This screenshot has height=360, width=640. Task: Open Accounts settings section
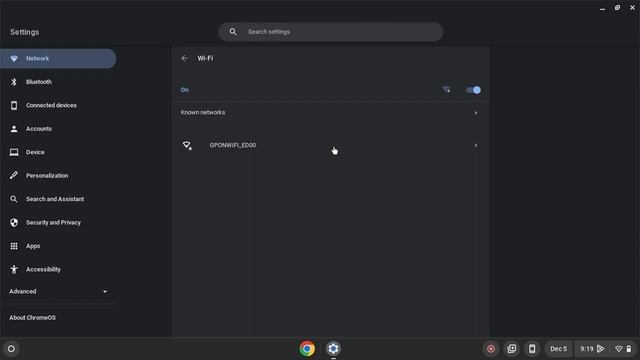point(58,129)
